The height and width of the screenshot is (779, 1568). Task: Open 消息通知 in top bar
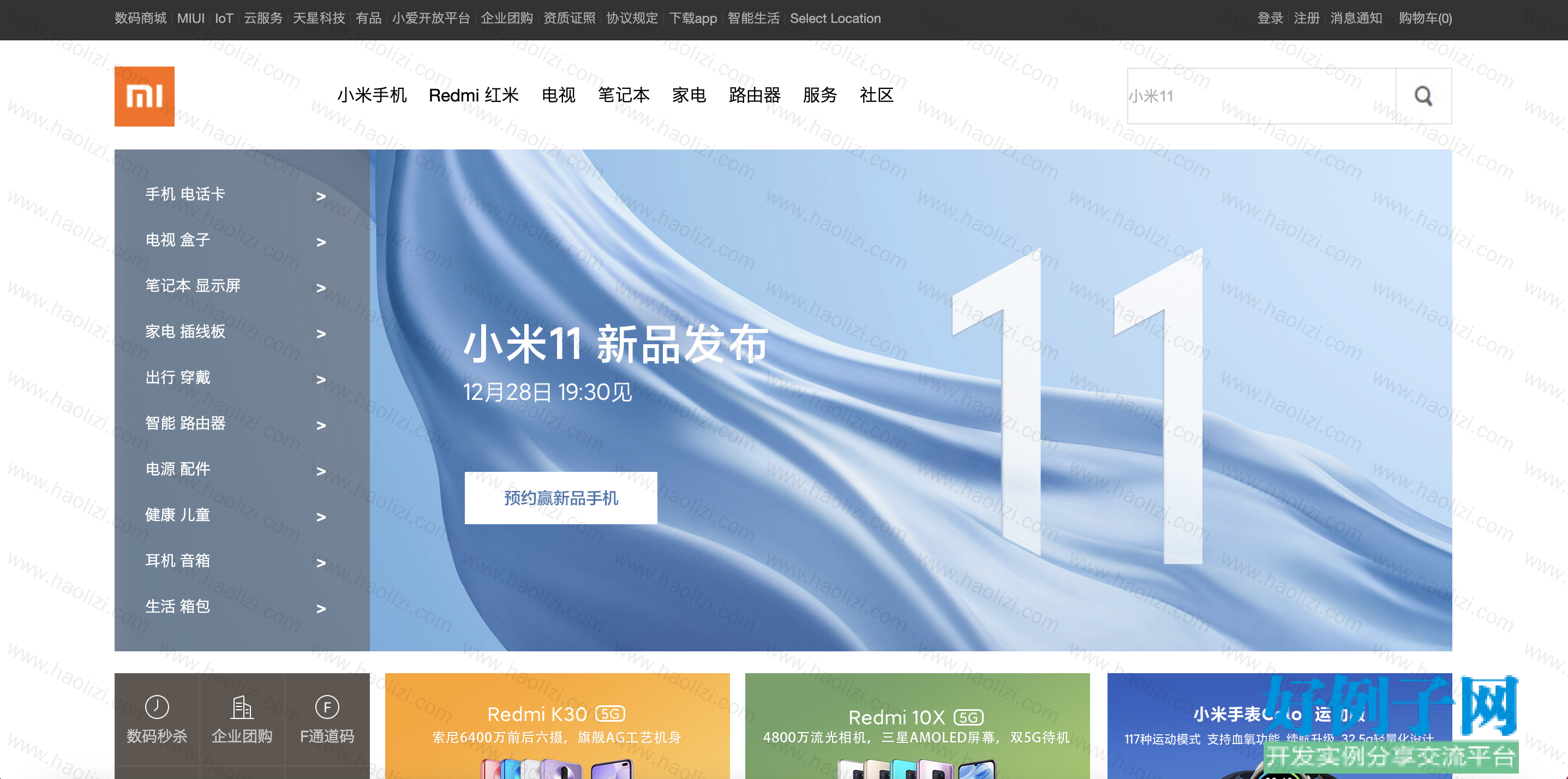click(1356, 18)
